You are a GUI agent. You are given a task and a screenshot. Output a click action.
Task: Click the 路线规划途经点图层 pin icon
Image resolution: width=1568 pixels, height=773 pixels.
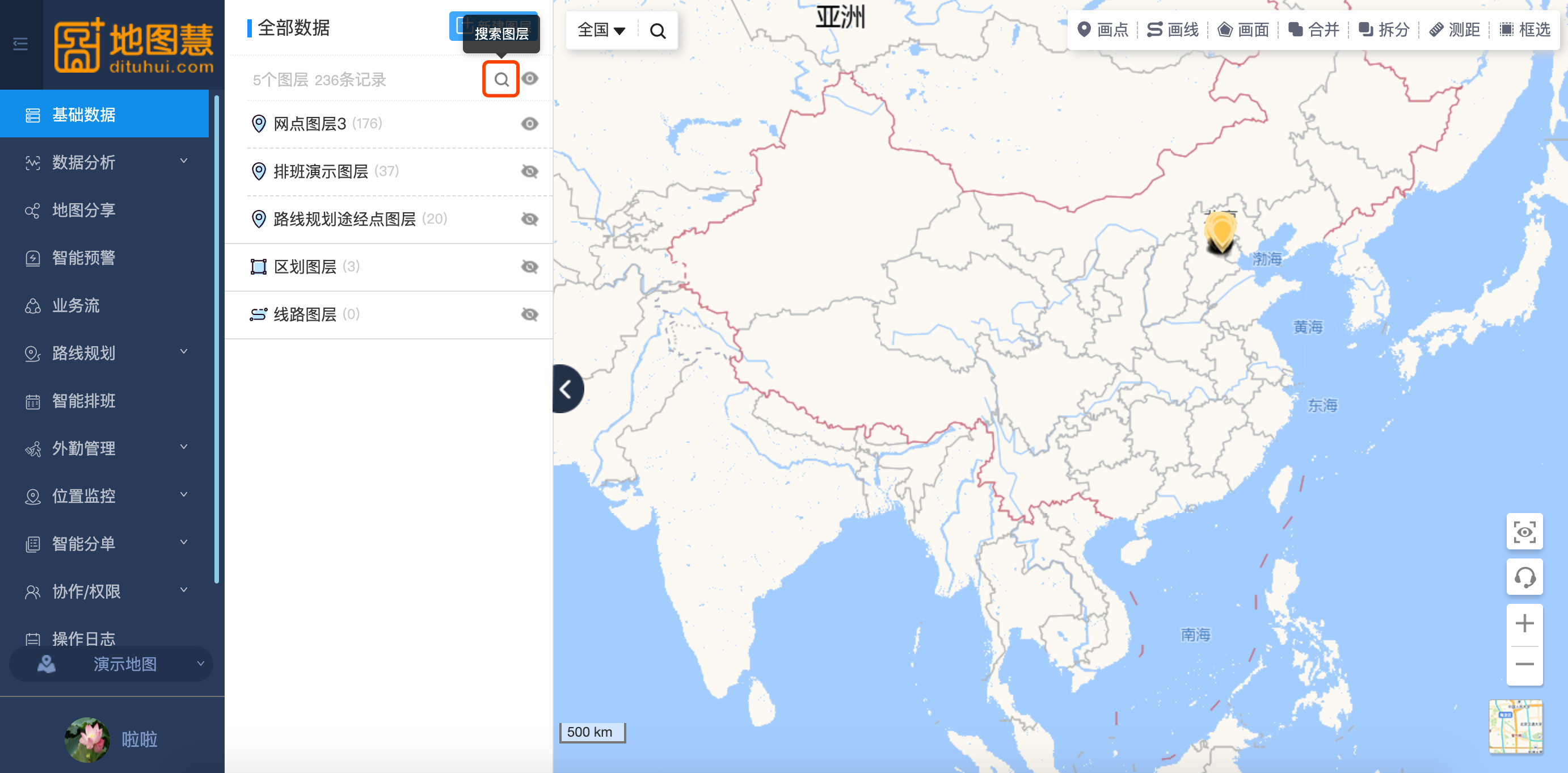(259, 219)
